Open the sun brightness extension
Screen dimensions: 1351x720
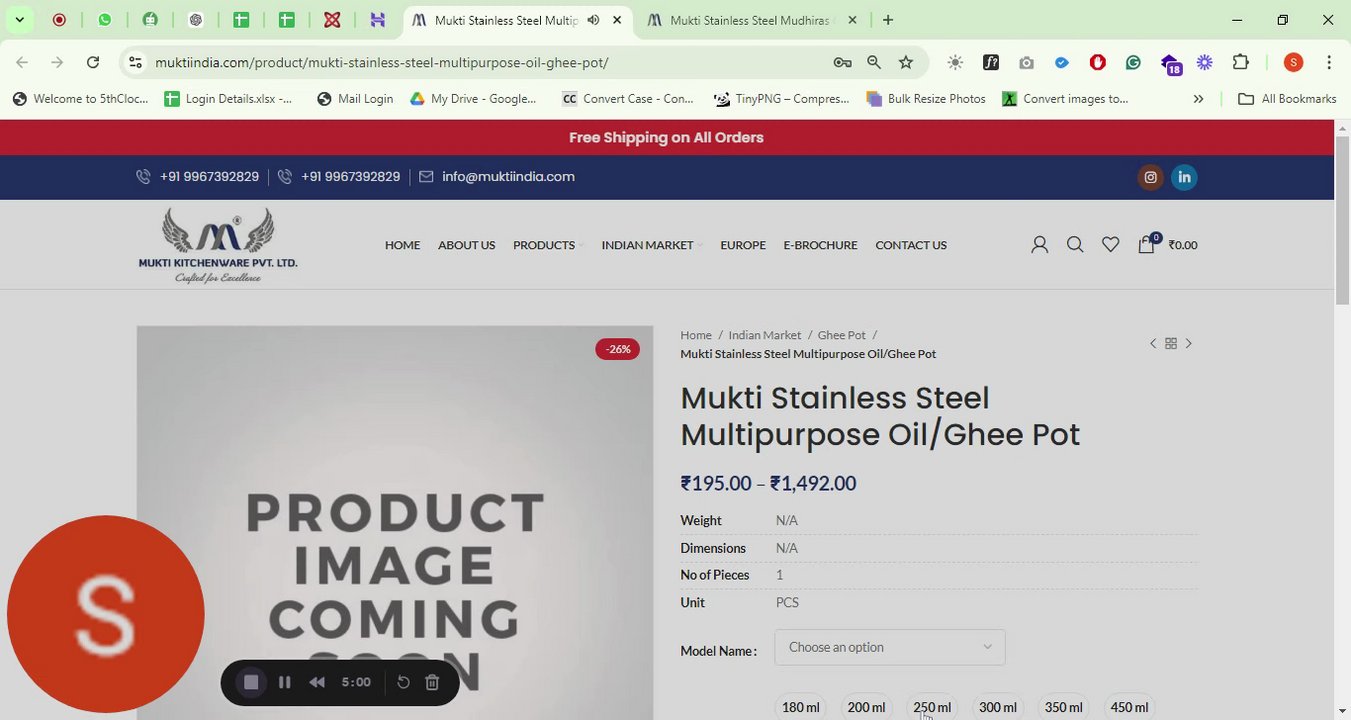click(955, 62)
